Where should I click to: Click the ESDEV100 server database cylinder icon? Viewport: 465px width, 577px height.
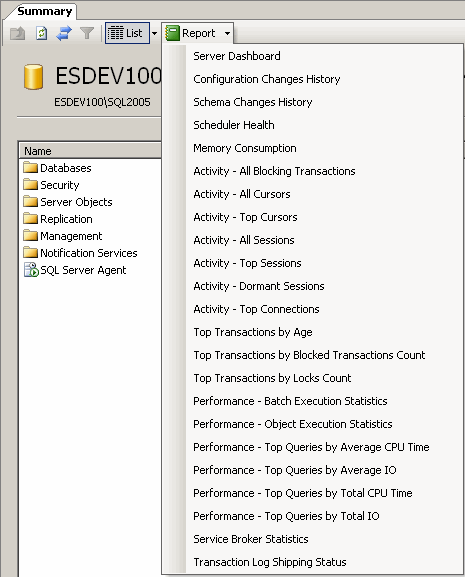[x=33, y=77]
